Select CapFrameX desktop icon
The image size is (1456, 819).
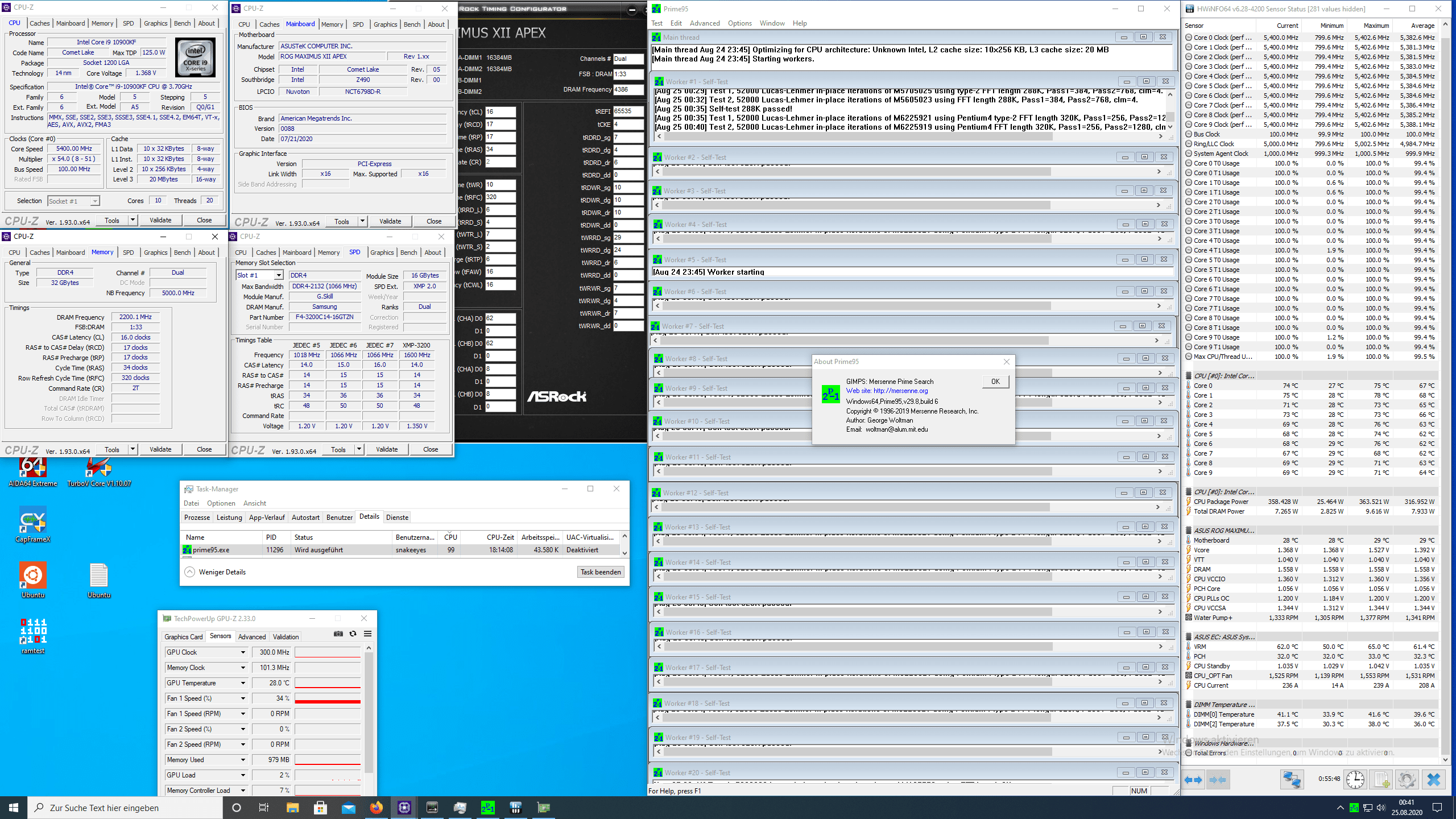[x=33, y=524]
